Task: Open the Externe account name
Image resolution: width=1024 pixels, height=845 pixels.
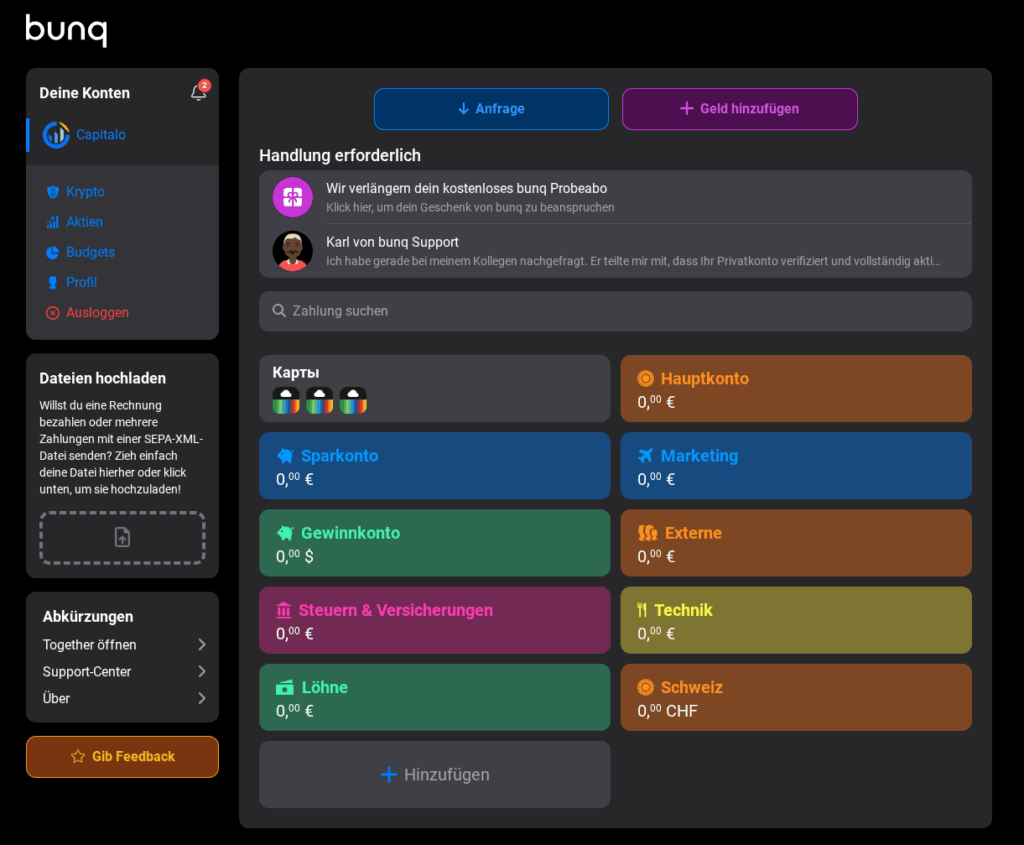Action: (x=694, y=533)
